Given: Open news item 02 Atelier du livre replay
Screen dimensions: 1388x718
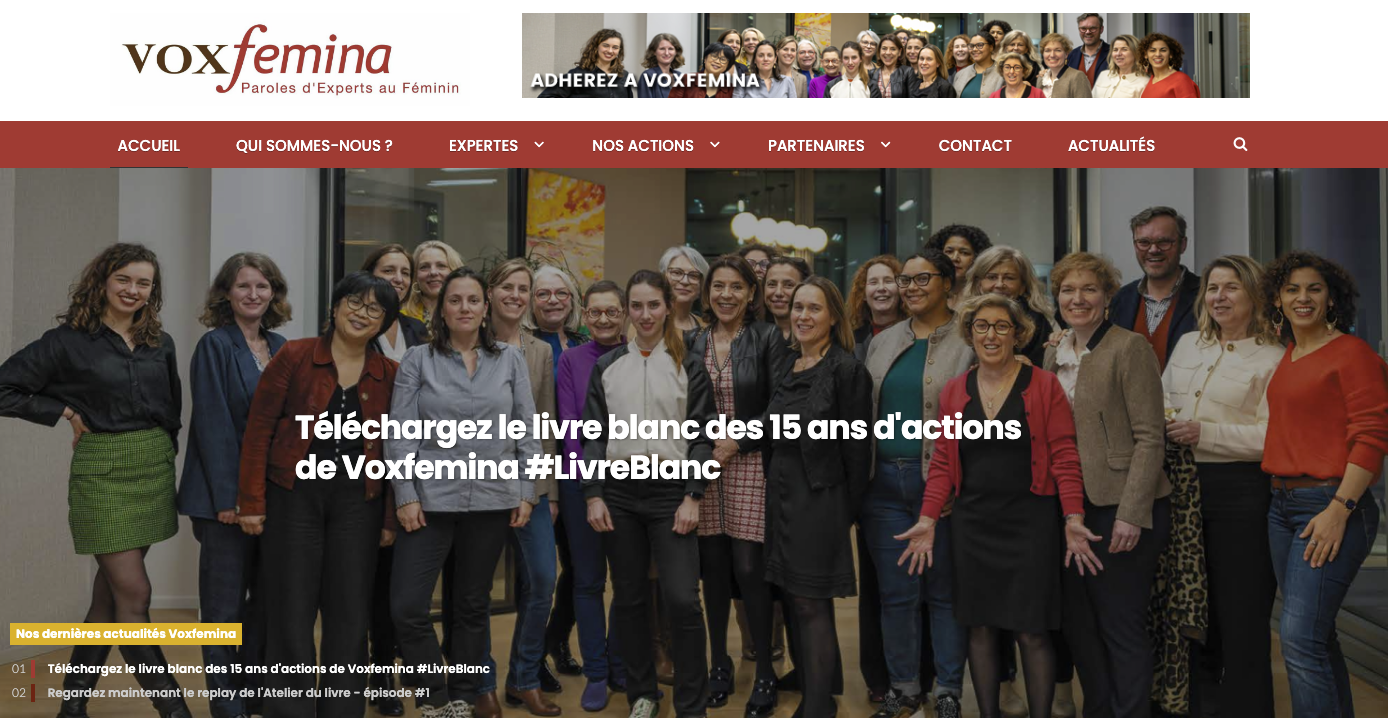Looking at the screenshot, I should coord(239,692).
